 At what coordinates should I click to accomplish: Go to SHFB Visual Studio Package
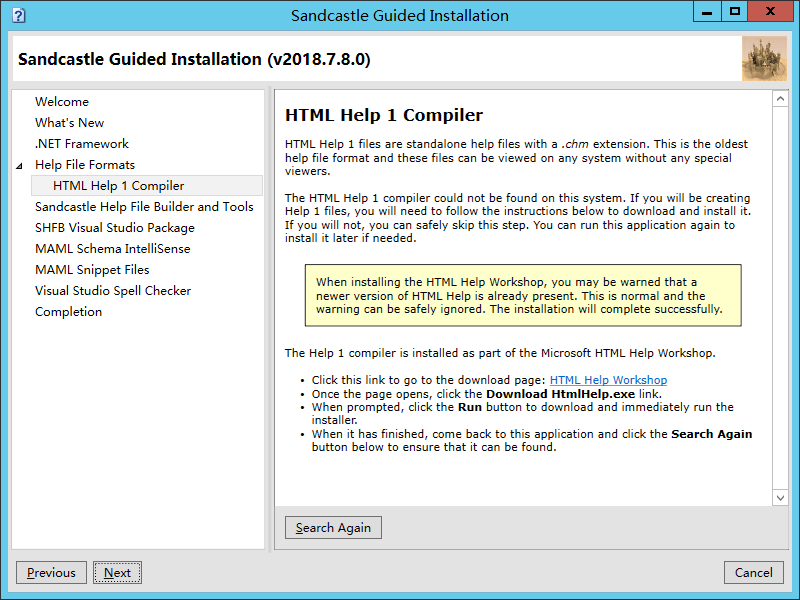[x=115, y=228]
